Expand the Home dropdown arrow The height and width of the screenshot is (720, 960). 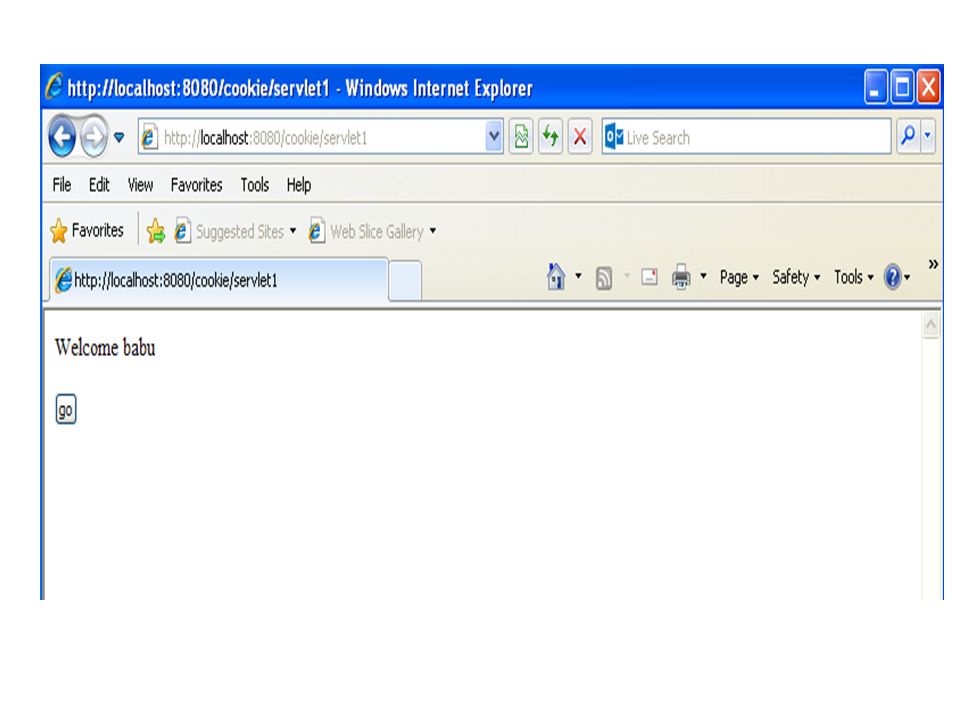(578, 276)
